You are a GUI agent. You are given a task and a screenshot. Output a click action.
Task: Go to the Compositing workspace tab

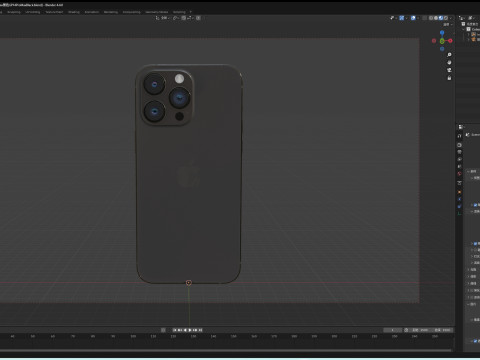click(132, 12)
